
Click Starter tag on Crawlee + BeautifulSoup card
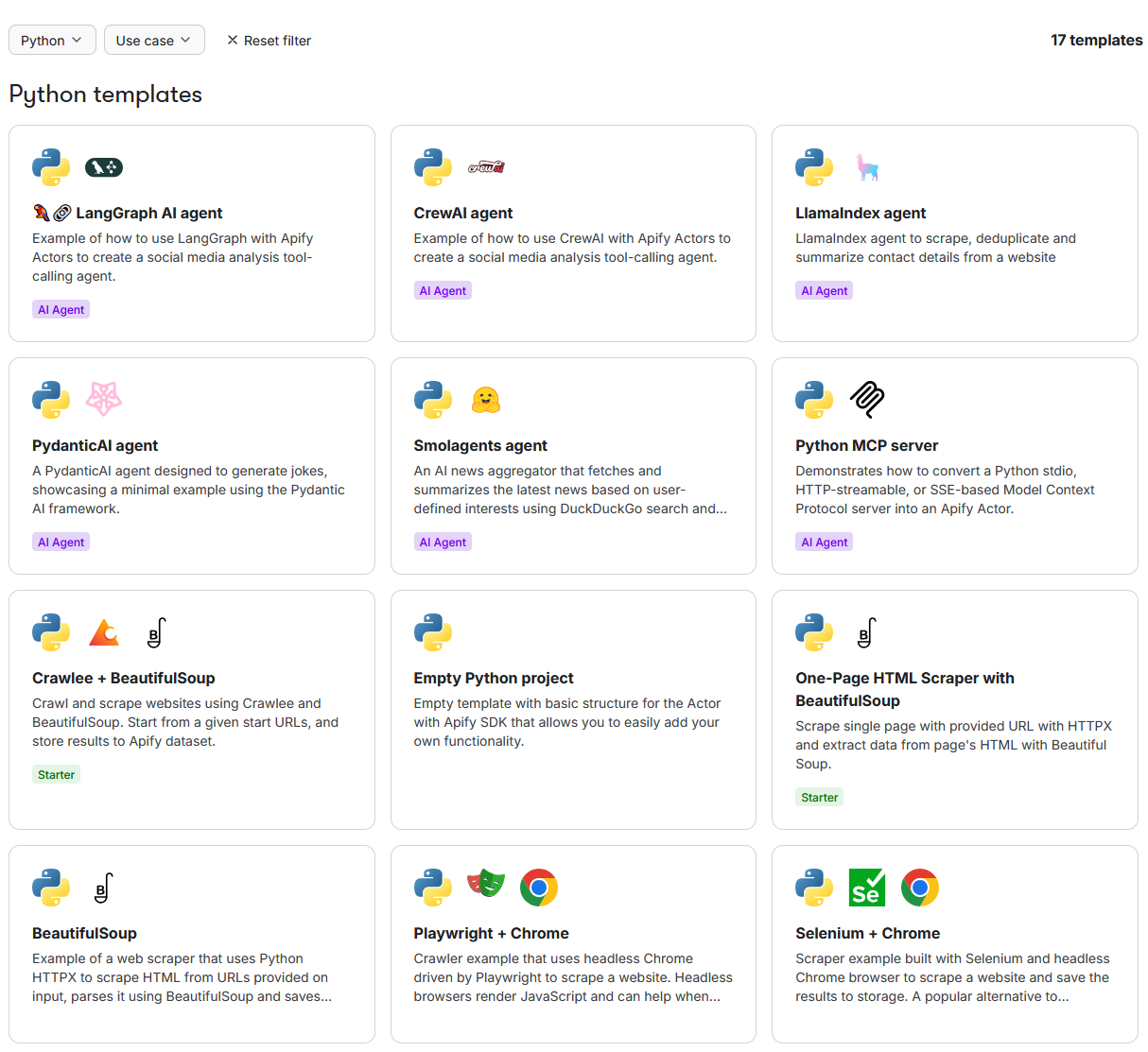[x=56, y=774]
